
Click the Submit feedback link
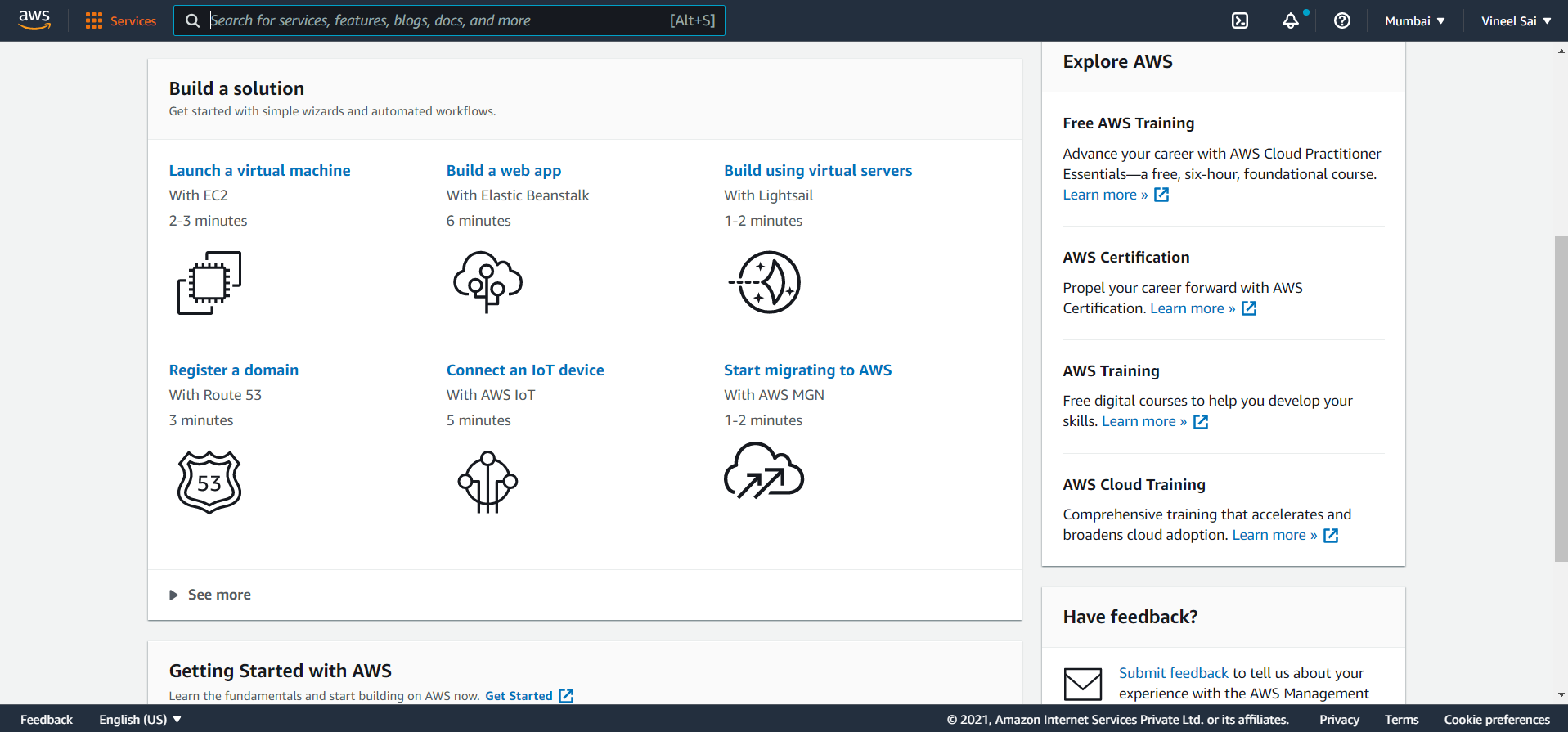[1174, 673]
